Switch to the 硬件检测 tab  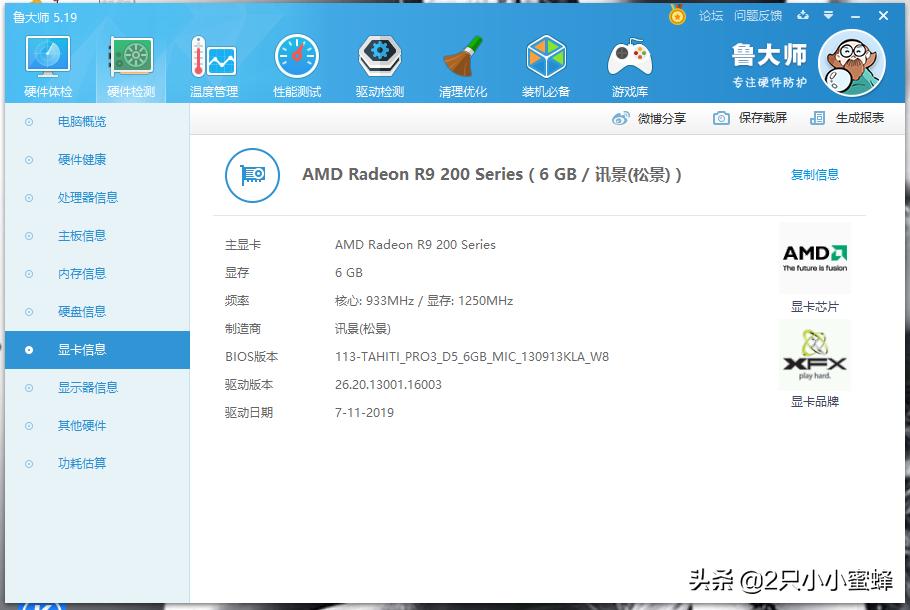[x=130, y=60]
